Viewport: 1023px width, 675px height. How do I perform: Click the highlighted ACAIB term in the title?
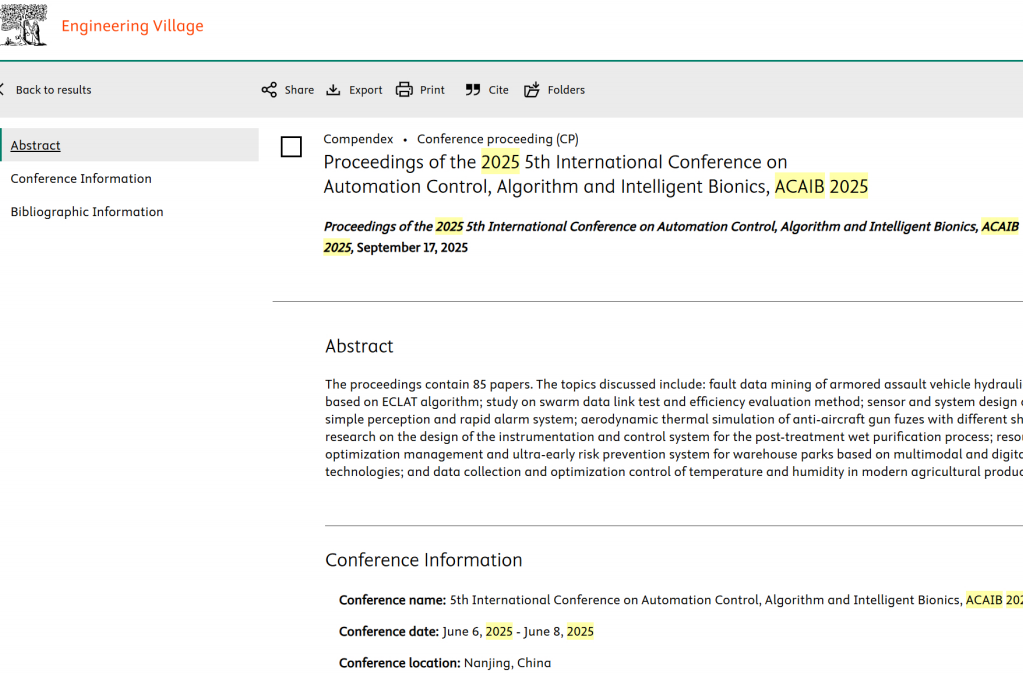pyautogui.click(x=800, y=186)
